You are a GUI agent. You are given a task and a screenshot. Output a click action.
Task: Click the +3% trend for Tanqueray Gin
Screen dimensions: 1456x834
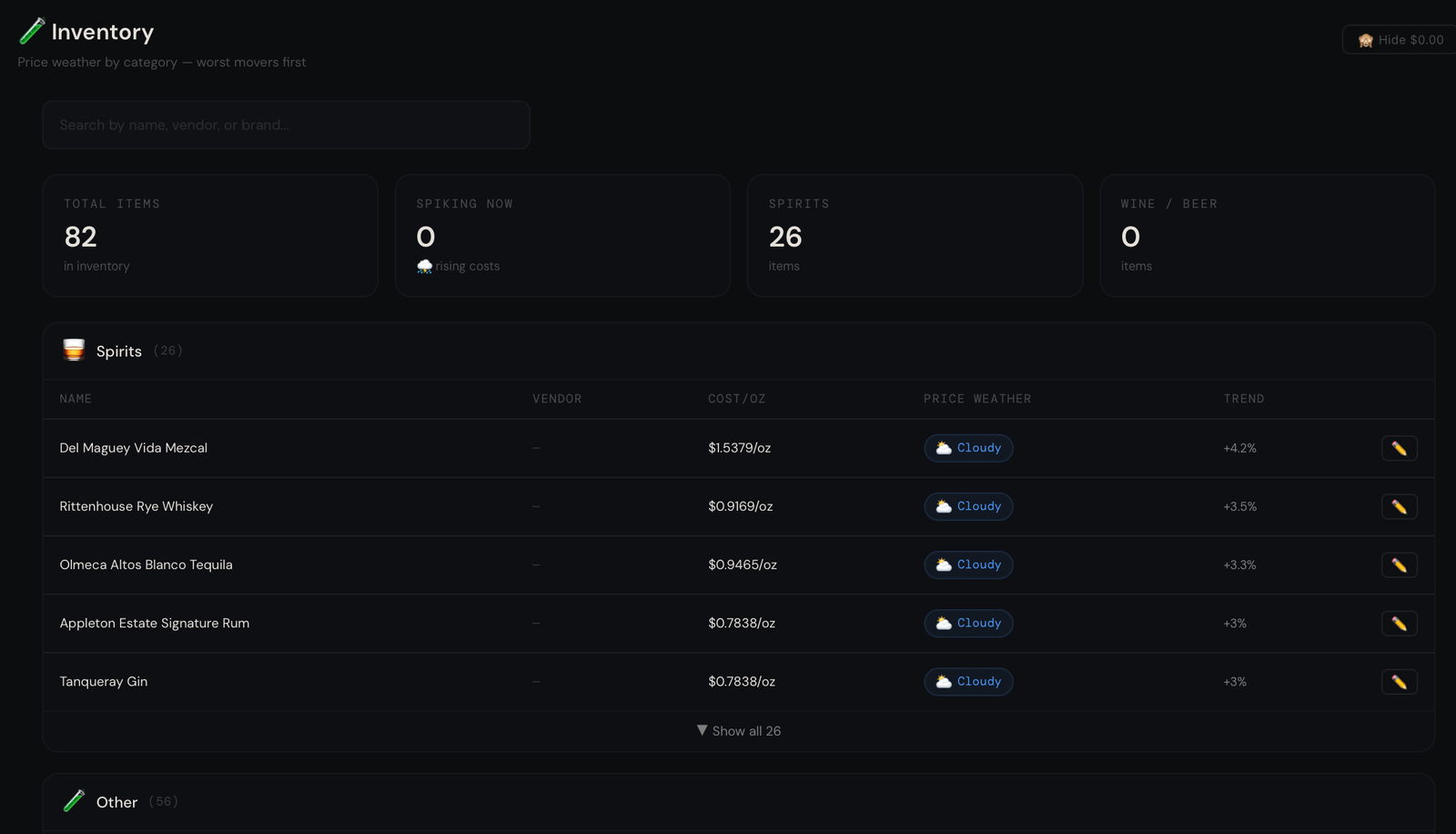point(1235,681)
